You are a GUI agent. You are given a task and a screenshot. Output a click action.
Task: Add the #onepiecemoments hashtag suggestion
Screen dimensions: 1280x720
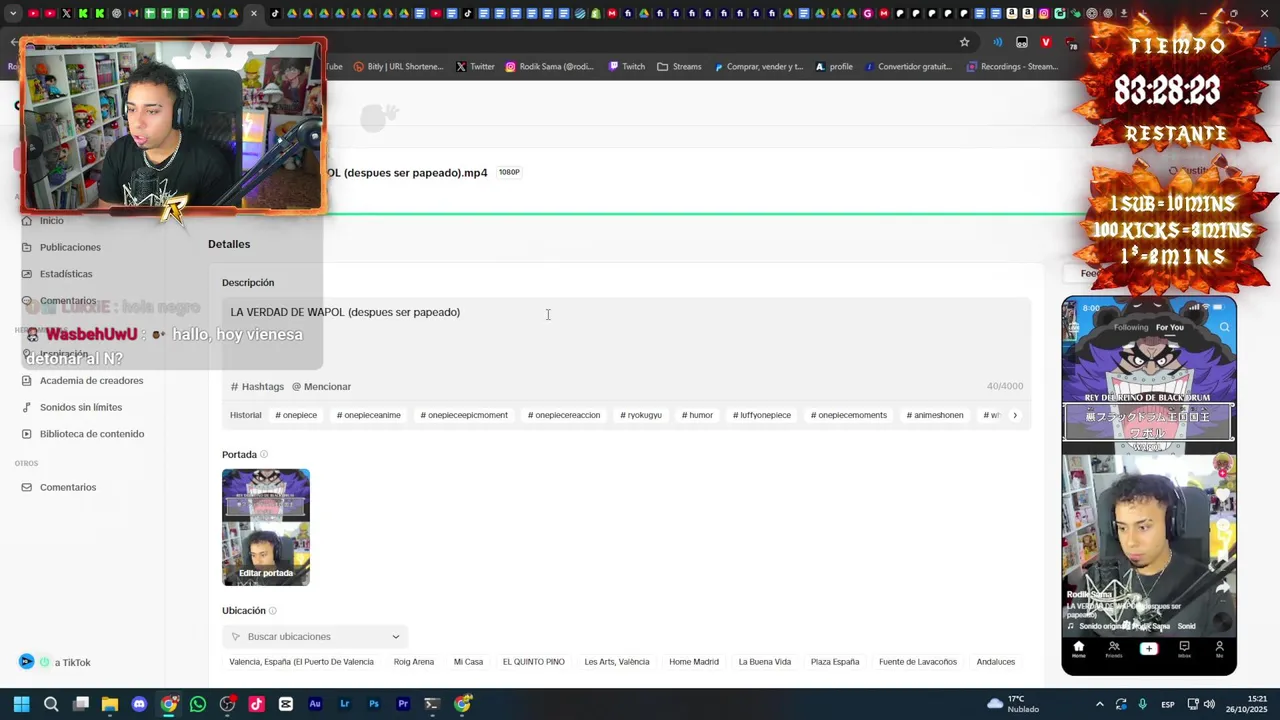(x=849, y=415)
